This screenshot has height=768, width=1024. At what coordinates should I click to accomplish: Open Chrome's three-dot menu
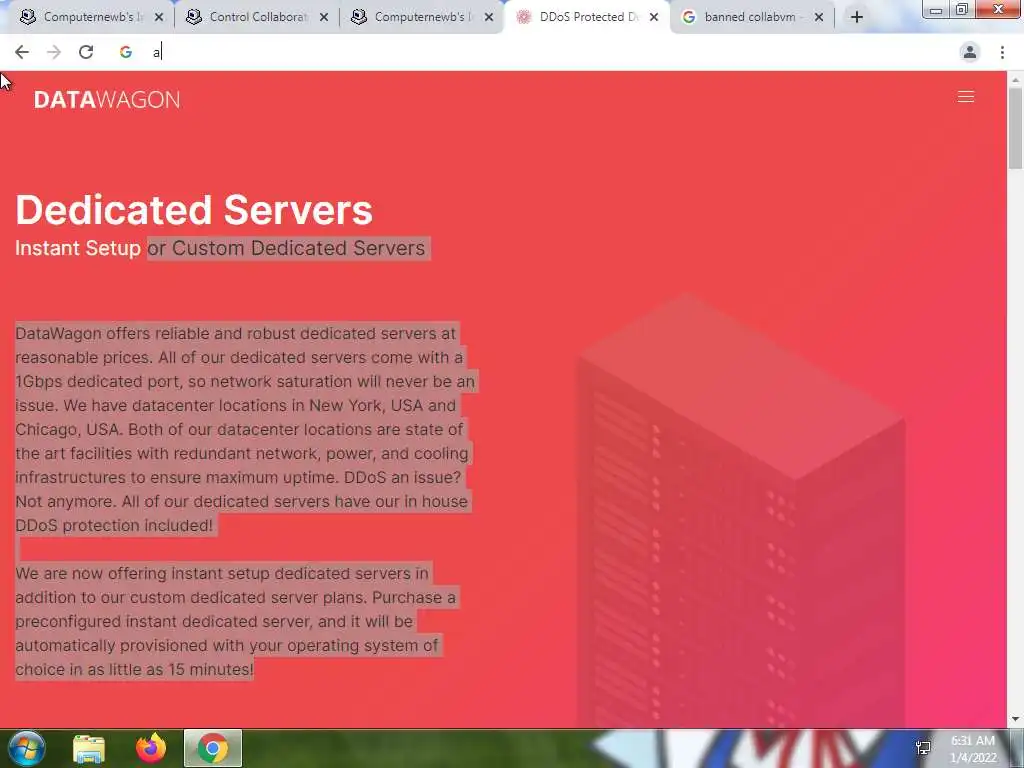[1002, 52]
